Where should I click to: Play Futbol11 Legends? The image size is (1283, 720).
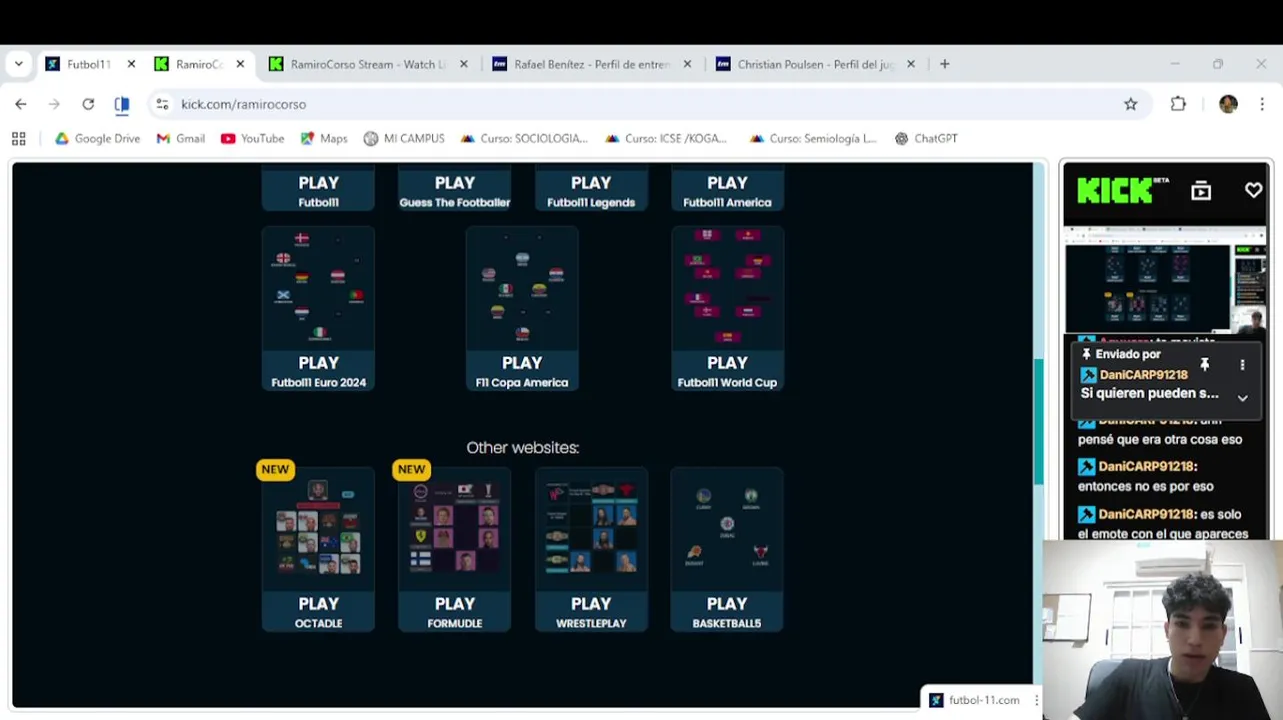point(591,191)
